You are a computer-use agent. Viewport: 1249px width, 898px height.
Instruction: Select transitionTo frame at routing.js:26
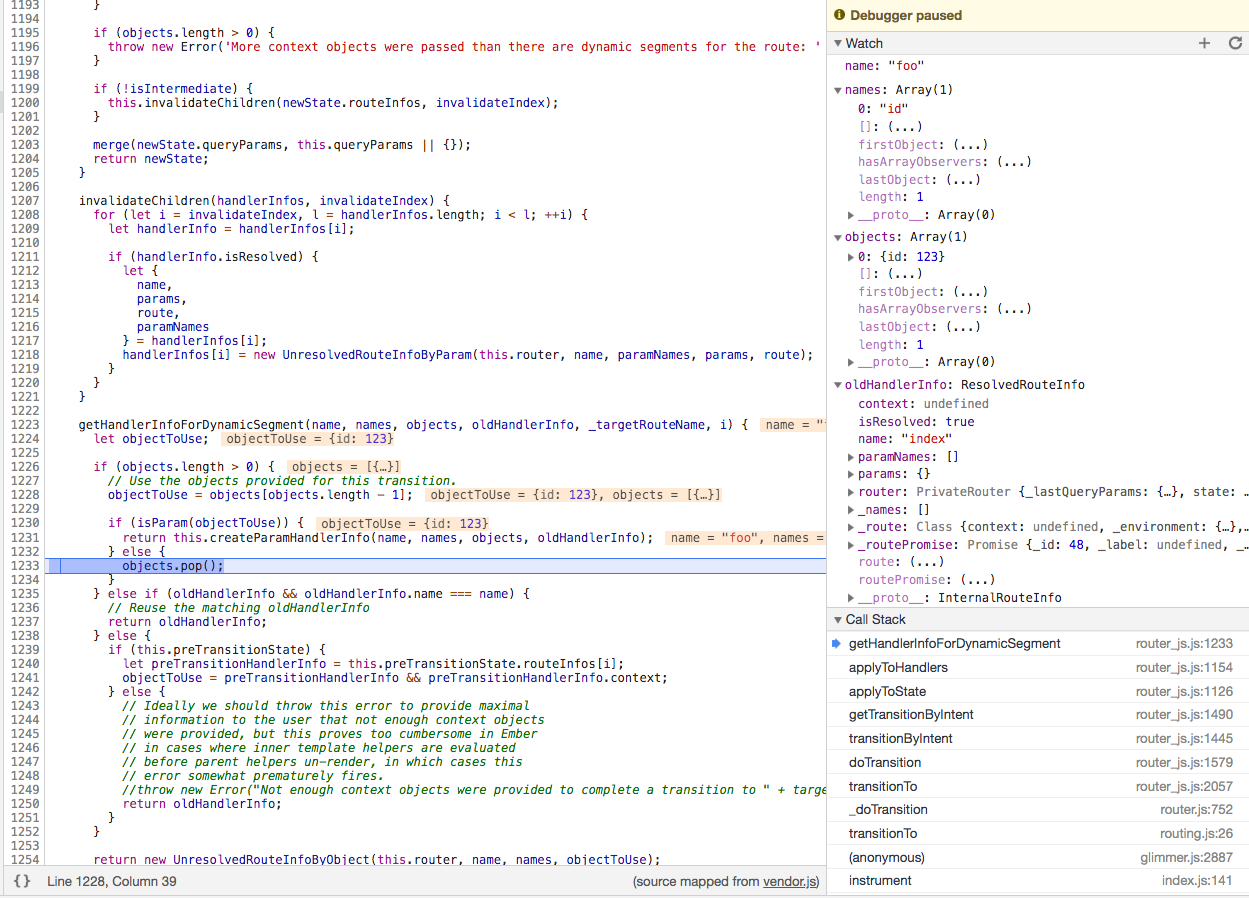[1037, 833]
